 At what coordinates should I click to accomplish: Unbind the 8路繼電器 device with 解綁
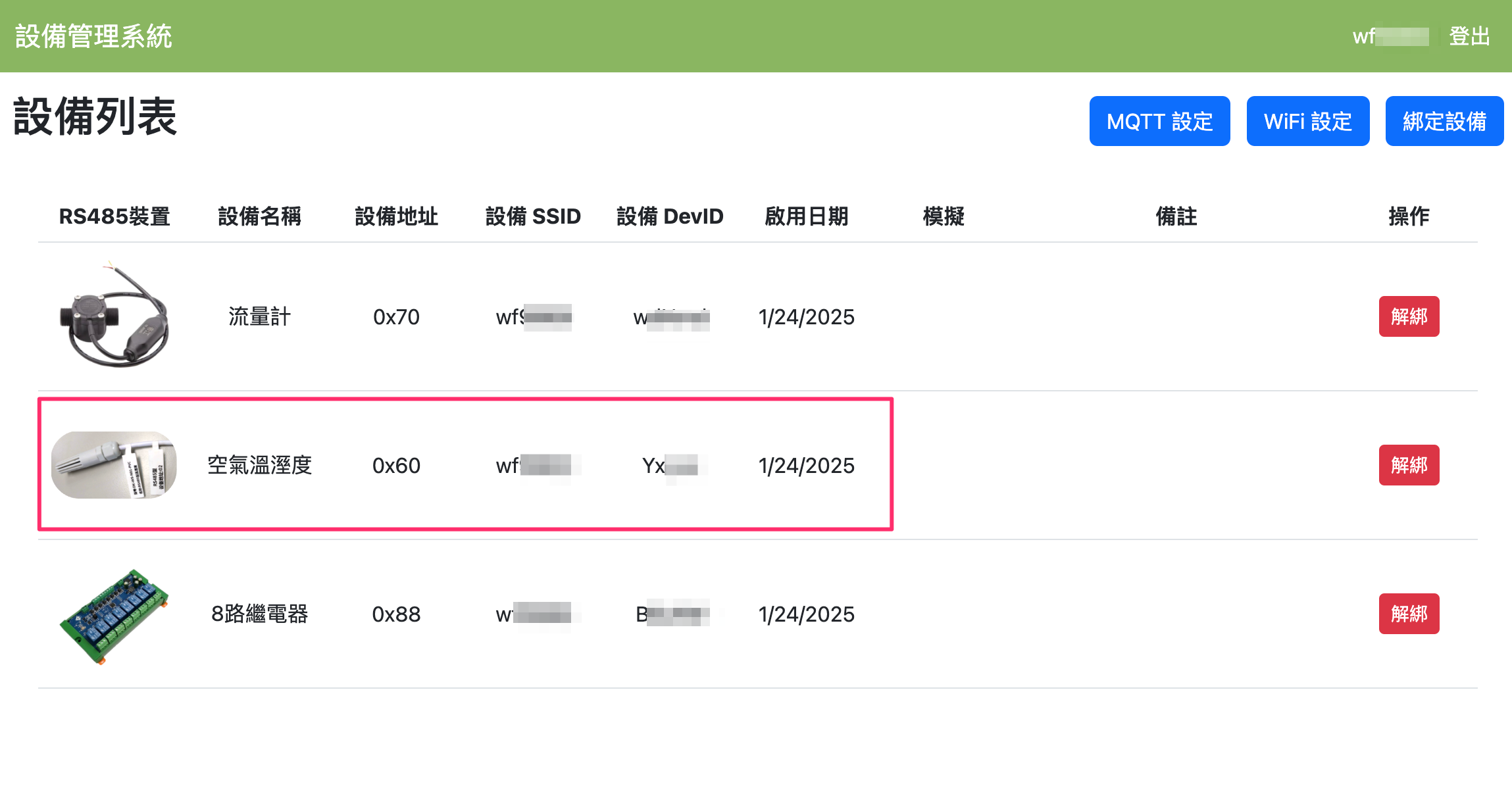[1409, 614]
